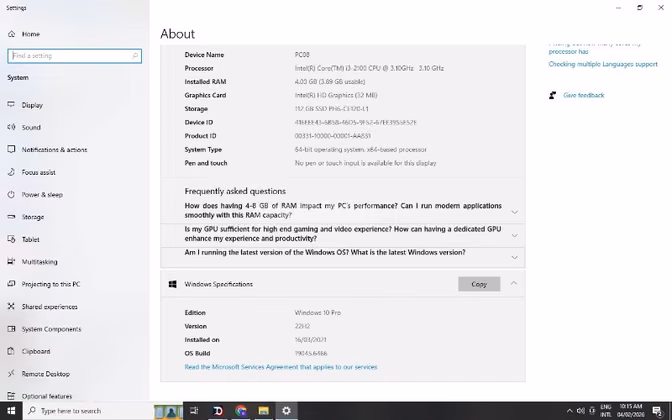Open the Windows Start menu

(x=11, y=411)
